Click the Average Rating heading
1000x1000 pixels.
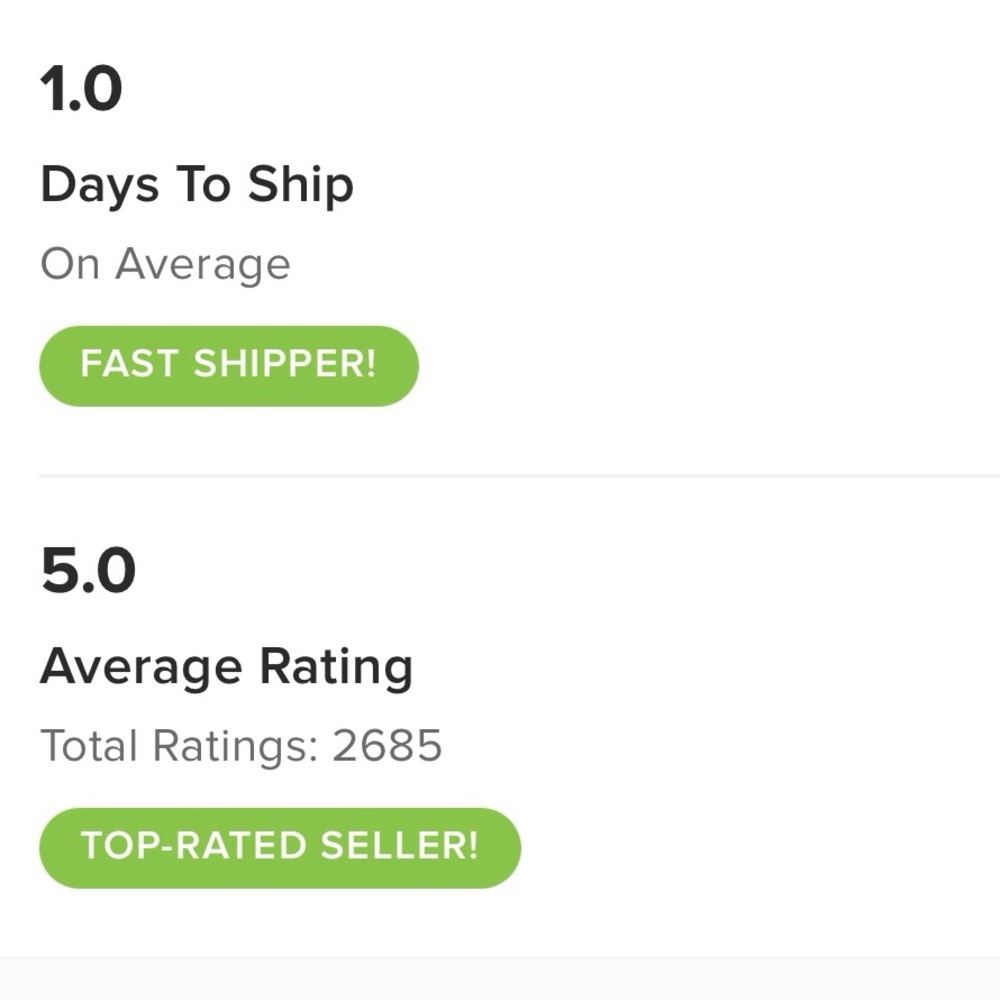point(226,667)
